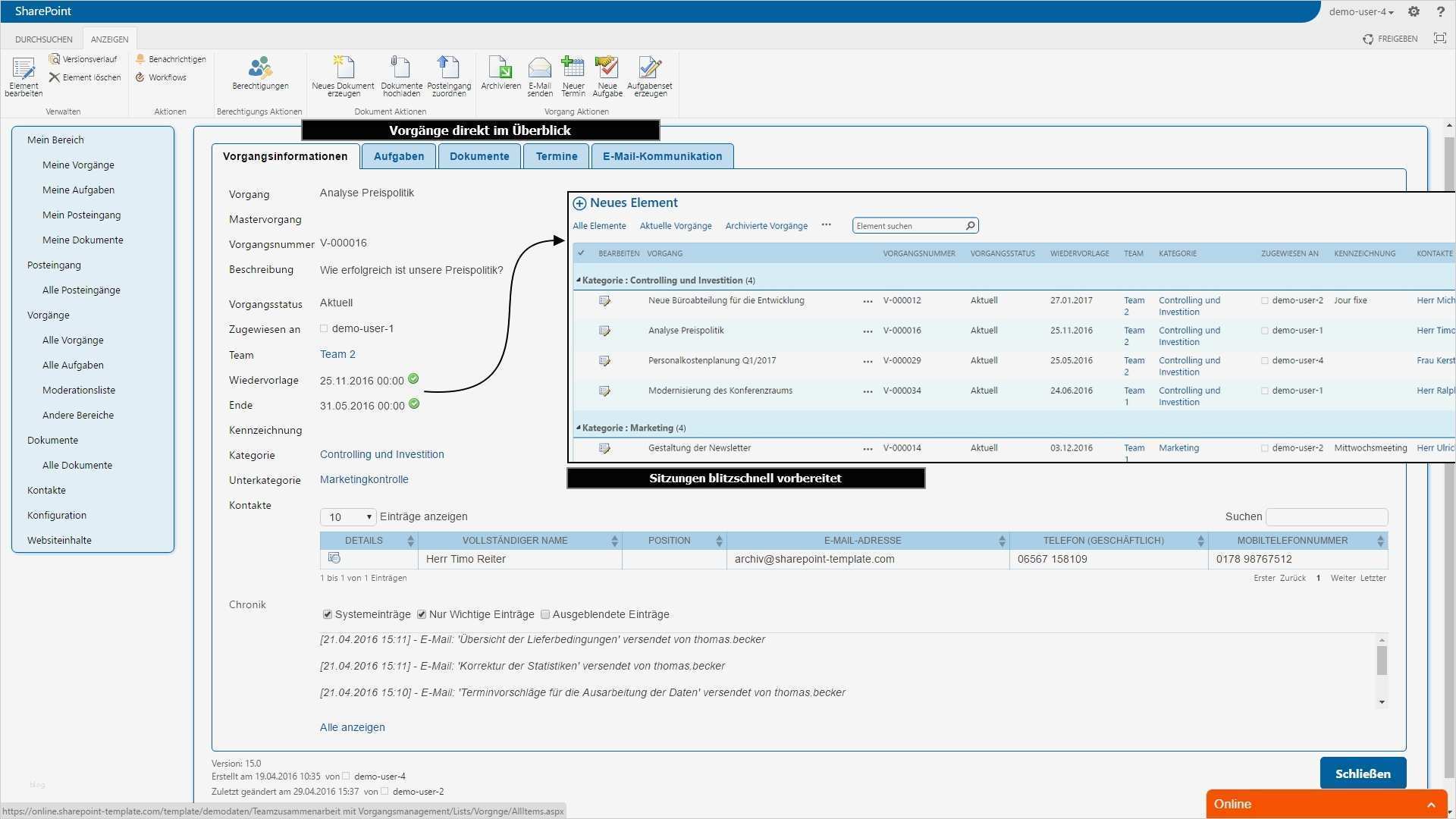Switch to the Aufgaben tab

tap(398, 156)
